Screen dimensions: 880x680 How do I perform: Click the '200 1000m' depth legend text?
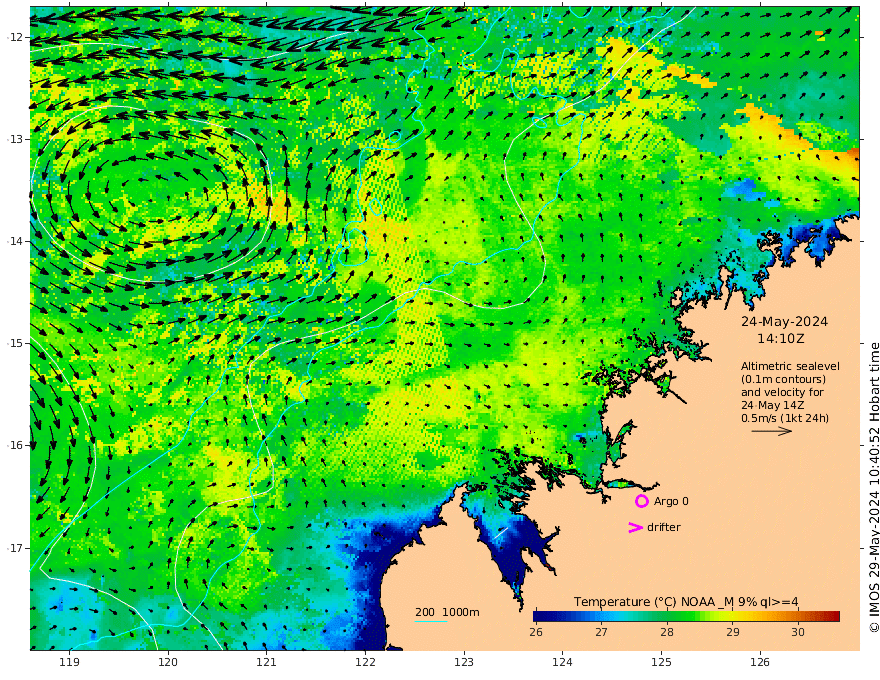[x=447, y=612]
